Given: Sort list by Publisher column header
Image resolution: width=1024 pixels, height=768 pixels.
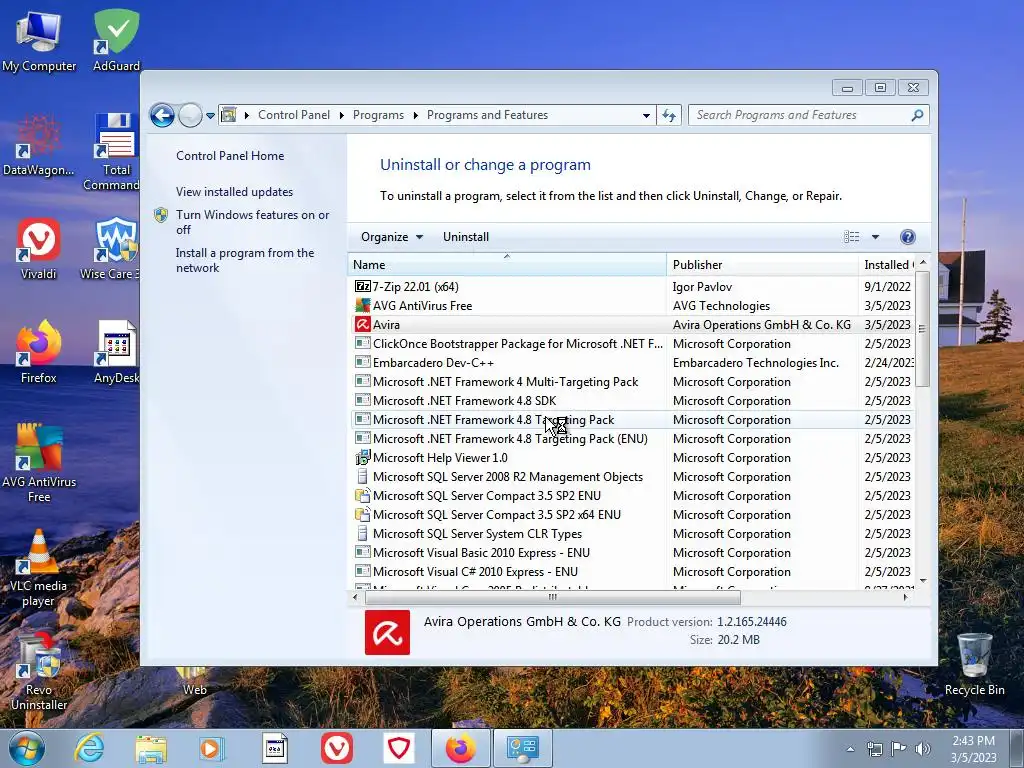Looking at the screenshot, I should (x=762, y=264).
